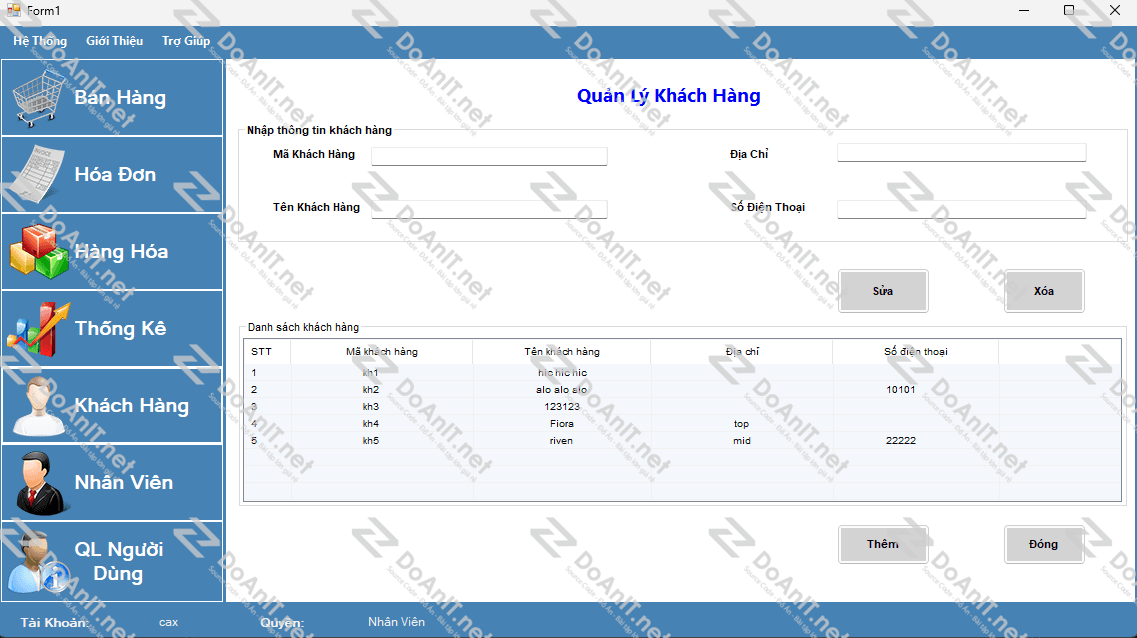The height and width of the screenshot is (638, 1137).
Task: Click account name 'cax' in status bar
Action: pyautogui.click(x=168, y=622)
